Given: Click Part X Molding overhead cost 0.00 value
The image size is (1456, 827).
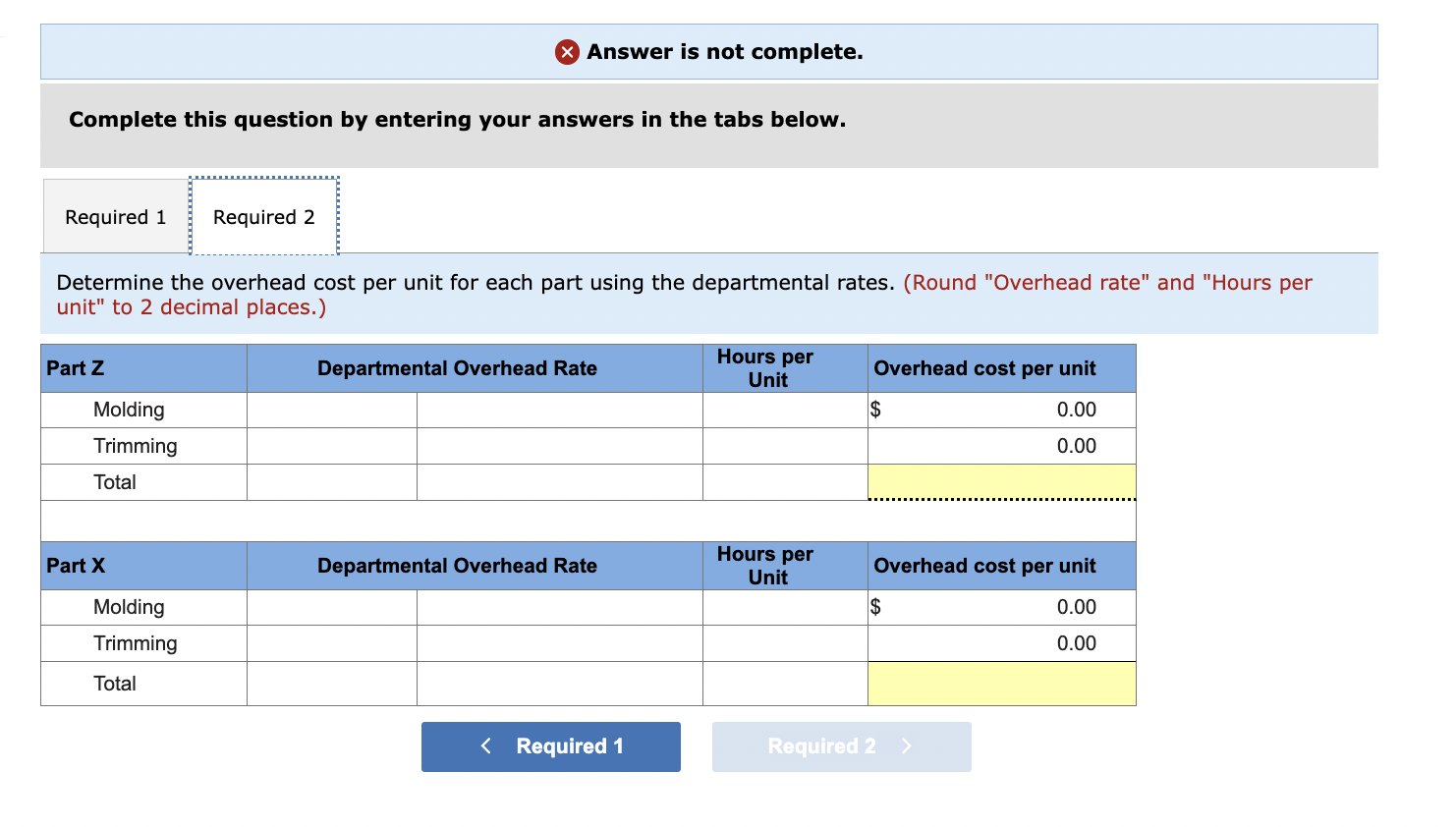Looking at the screenshot, I should [1076, 608].
